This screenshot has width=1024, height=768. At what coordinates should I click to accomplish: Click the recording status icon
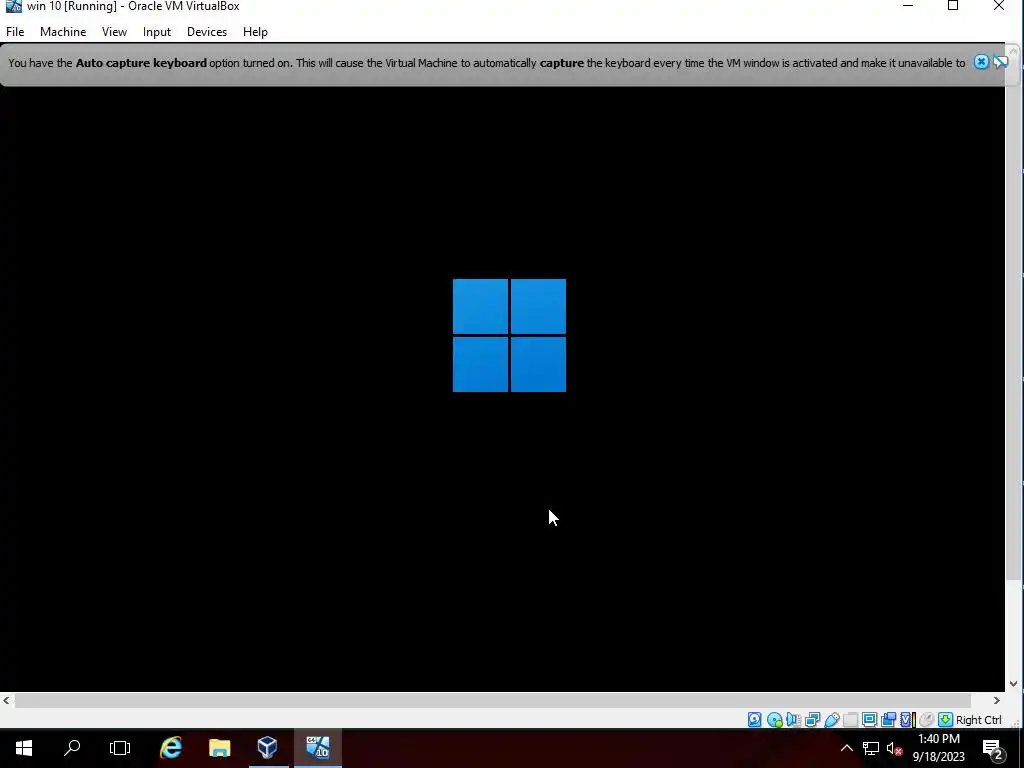tap(888, 720)
